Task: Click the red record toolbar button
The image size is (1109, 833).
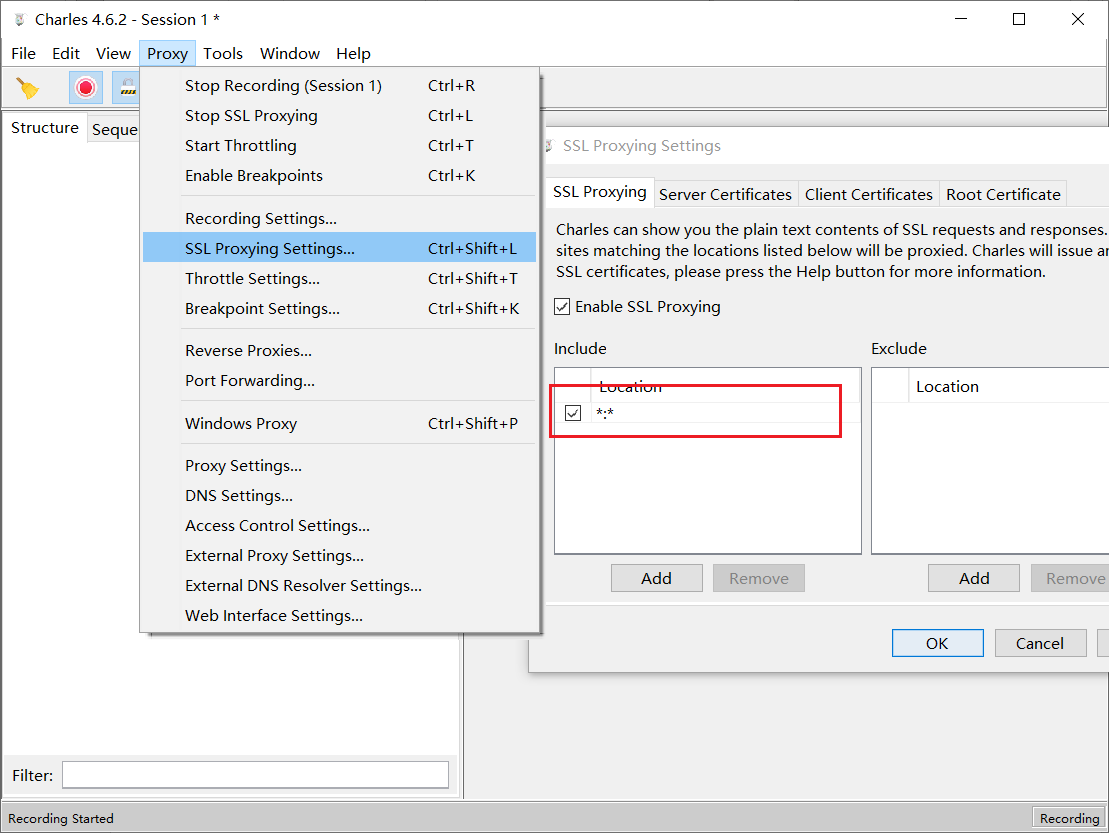Action: (x=86, y=88)
